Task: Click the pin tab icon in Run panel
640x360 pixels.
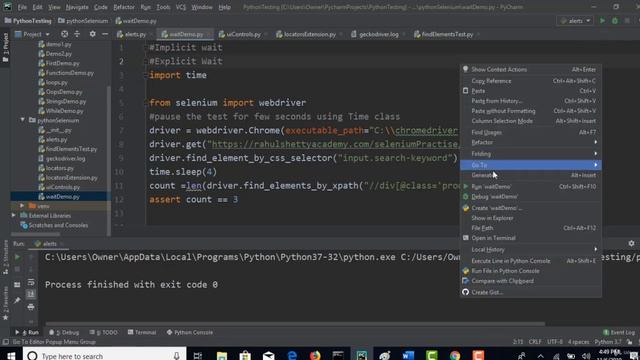Action: (x=17, y=300)
